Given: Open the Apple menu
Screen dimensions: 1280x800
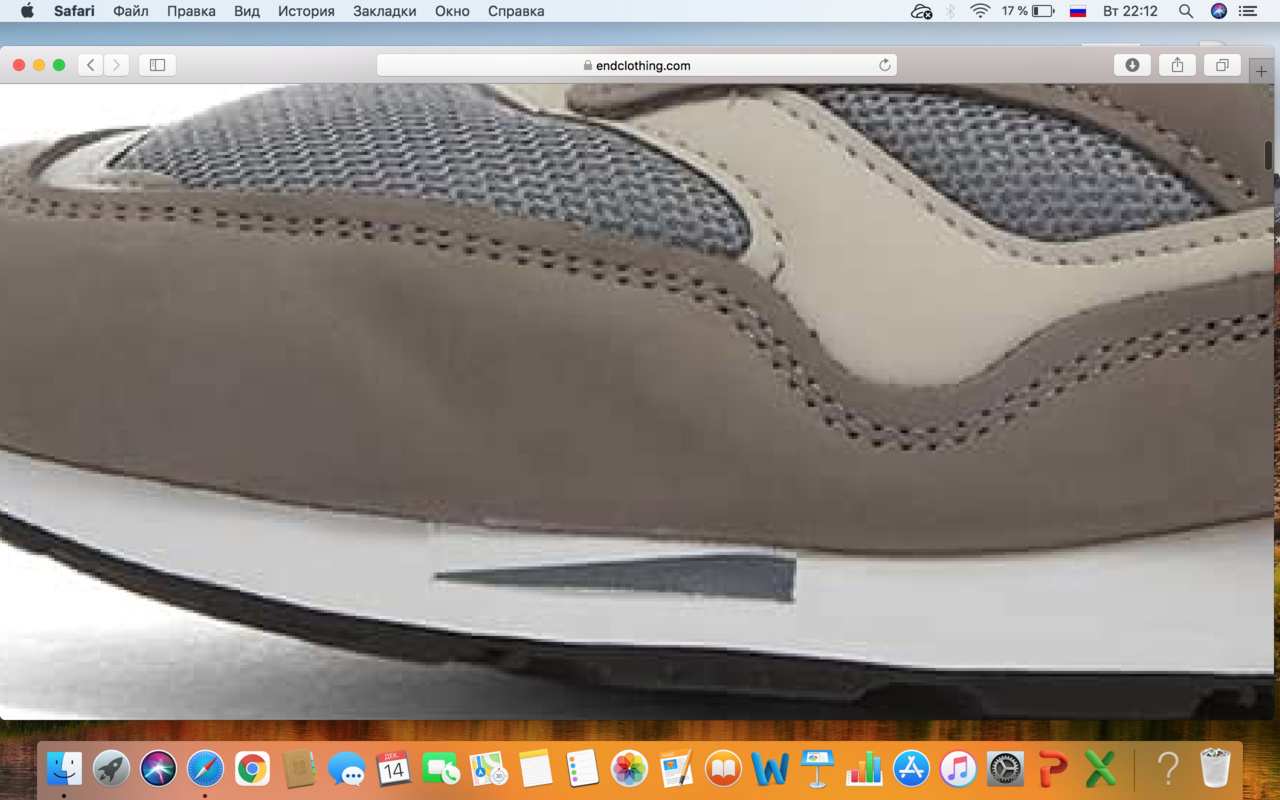Looking at the screenshot, I should click(27, 11).
